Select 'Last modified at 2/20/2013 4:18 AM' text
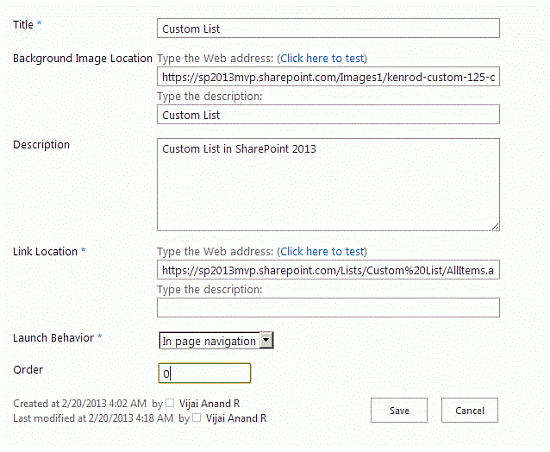The width and height of the screenshot is (550, 452). point(93,418)
